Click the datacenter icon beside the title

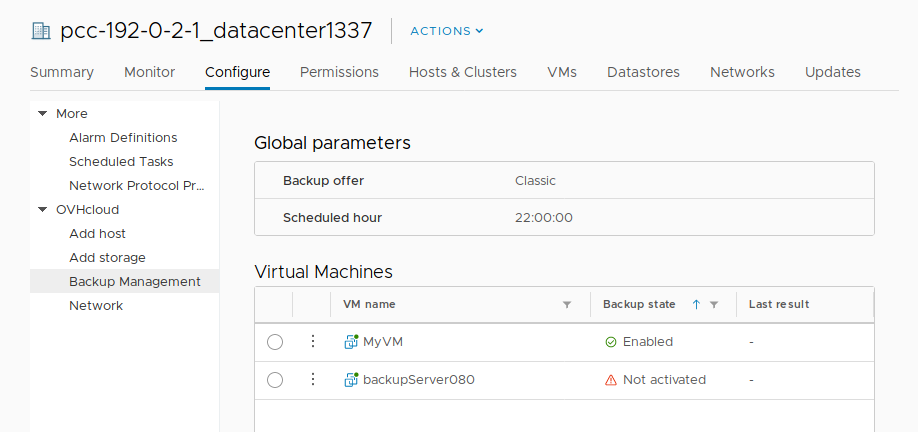(x=41, y=31)
